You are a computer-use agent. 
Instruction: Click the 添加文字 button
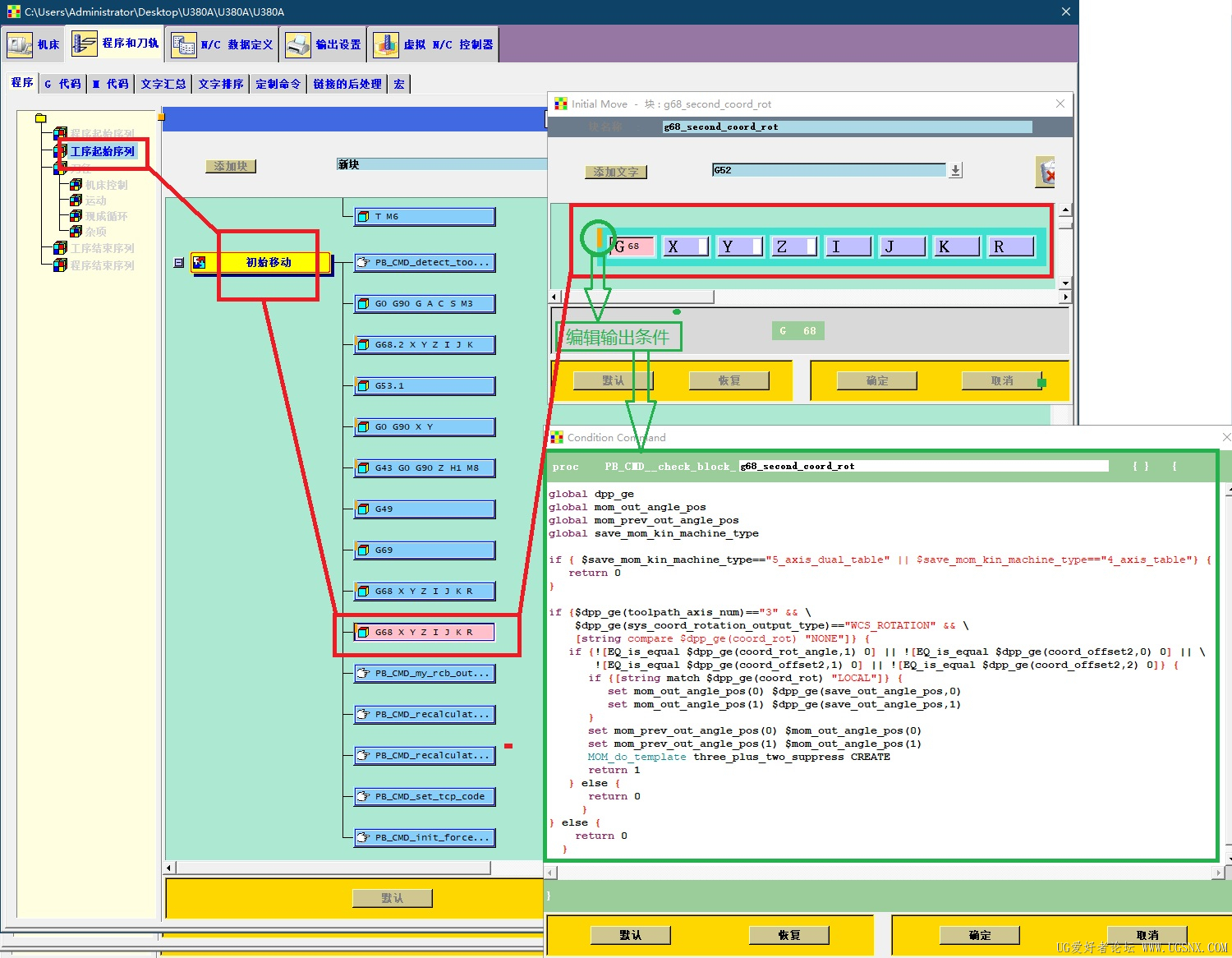[x=616, y=172]
